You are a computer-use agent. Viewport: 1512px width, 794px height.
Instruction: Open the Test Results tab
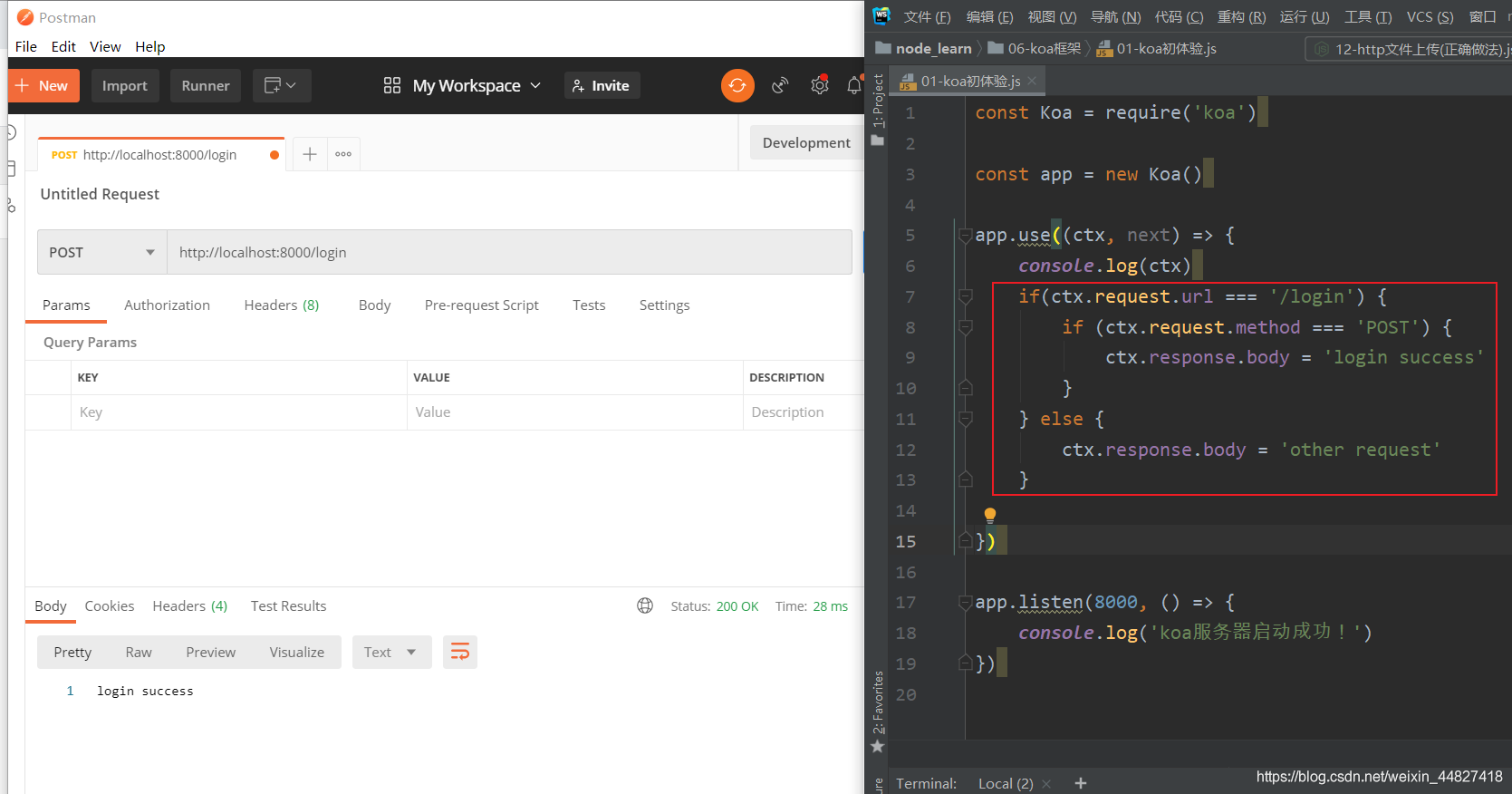point(288,606)
